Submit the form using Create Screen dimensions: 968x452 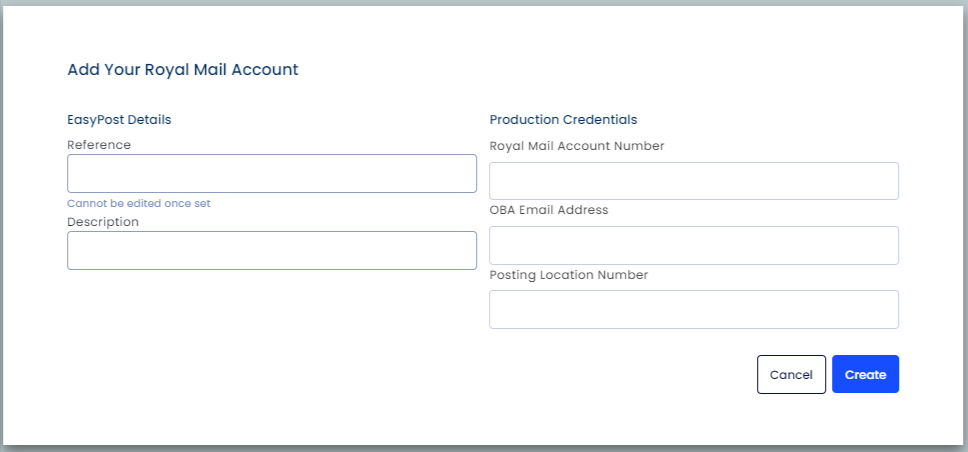point(866,374)
